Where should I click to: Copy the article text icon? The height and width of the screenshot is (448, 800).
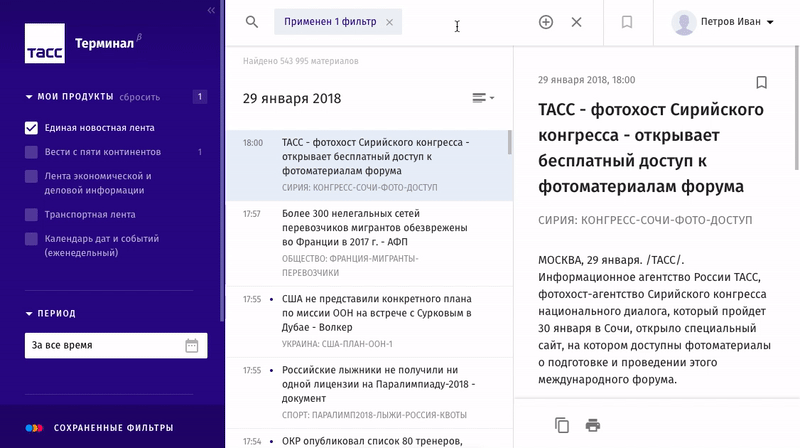click(x=562, y=425)
